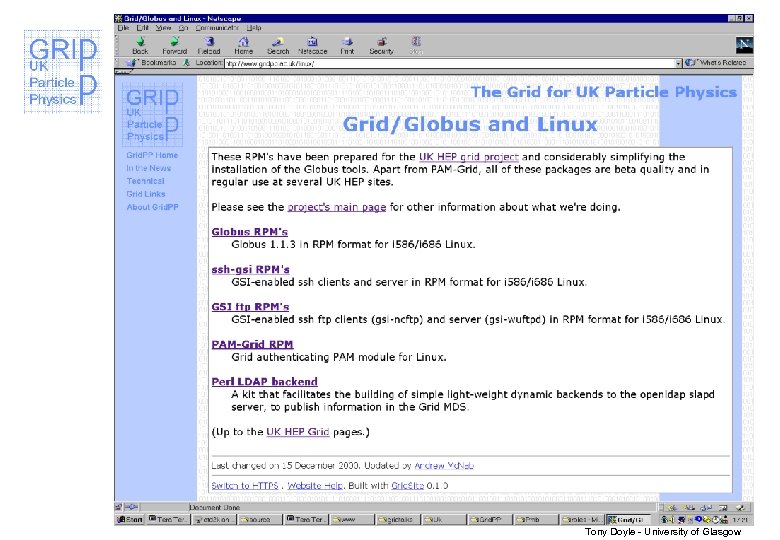
Task: Click the Netscape N logo animation
Action: click(x=744, y=45)
